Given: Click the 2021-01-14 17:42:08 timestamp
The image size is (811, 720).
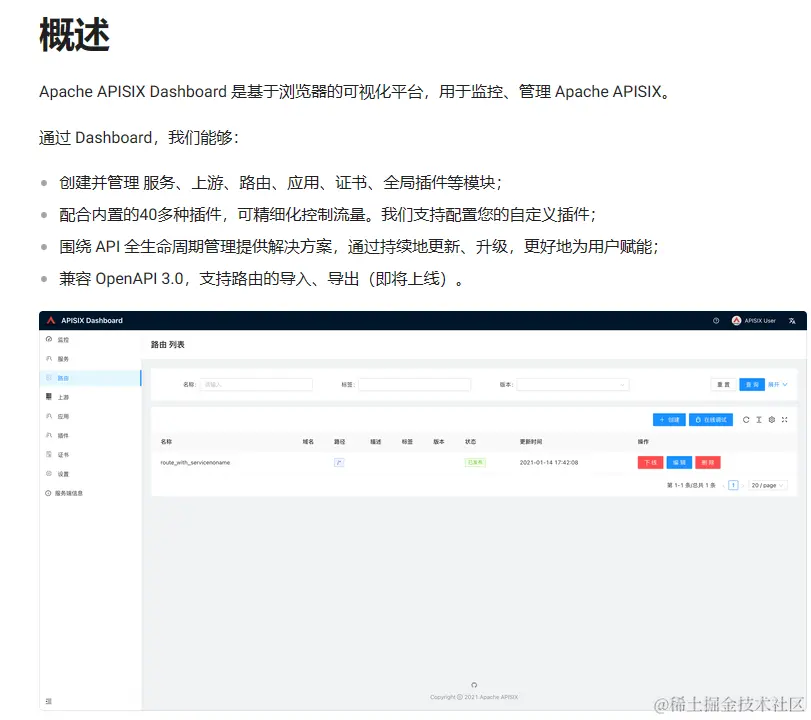Looking at the screenshot, I should click(549, 462).
